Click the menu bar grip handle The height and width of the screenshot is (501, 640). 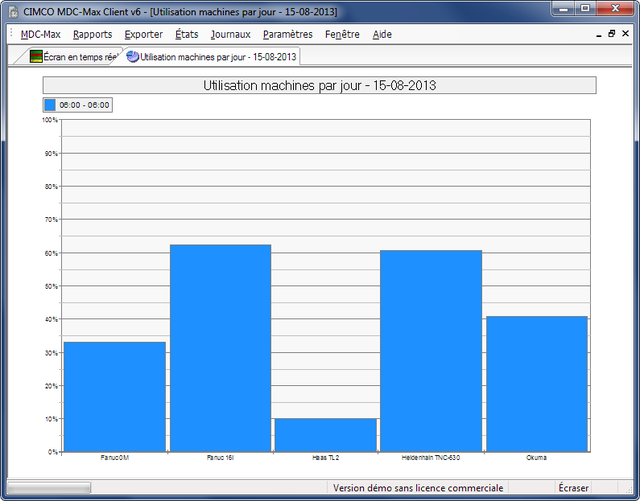pyautogui.click(x=11, y=34)
